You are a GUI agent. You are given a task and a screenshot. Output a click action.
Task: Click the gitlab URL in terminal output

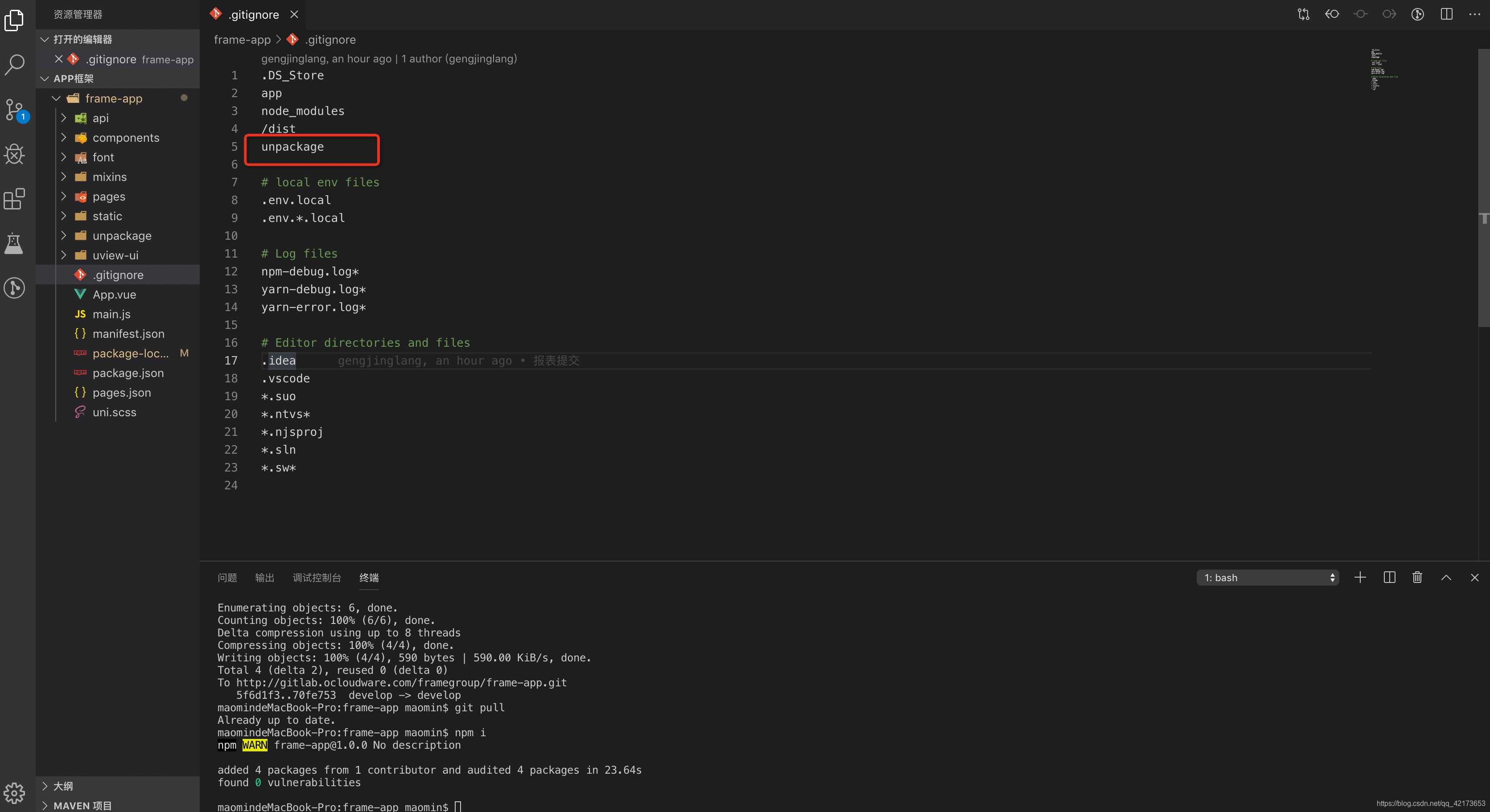click(401, 682)
